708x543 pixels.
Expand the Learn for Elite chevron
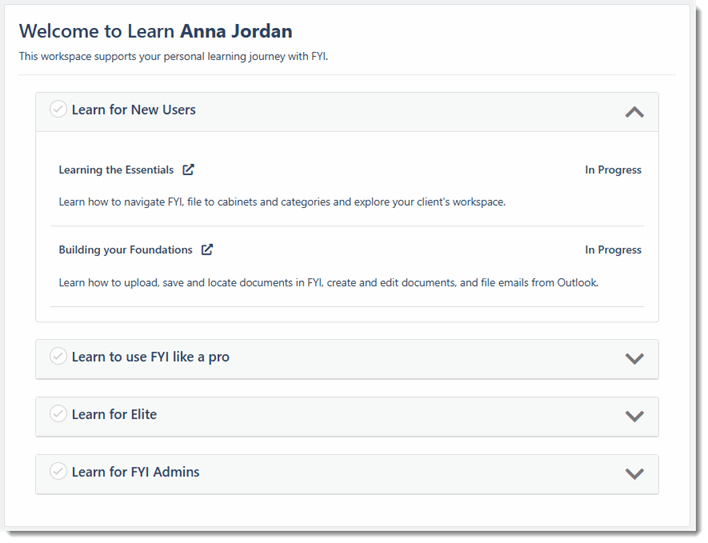[634, 416]
